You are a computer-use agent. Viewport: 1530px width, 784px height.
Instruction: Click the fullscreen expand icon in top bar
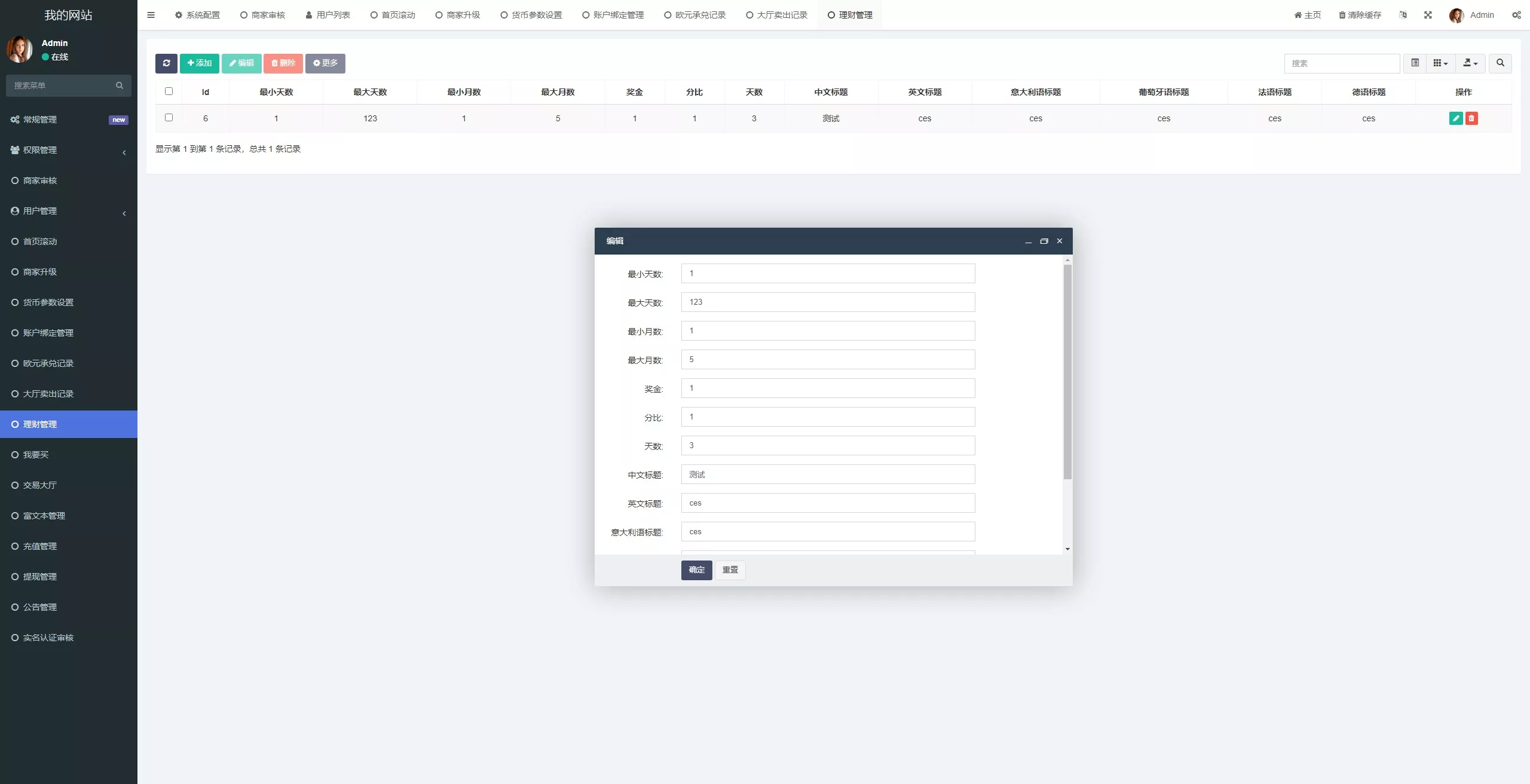(x=1428, y=15)
